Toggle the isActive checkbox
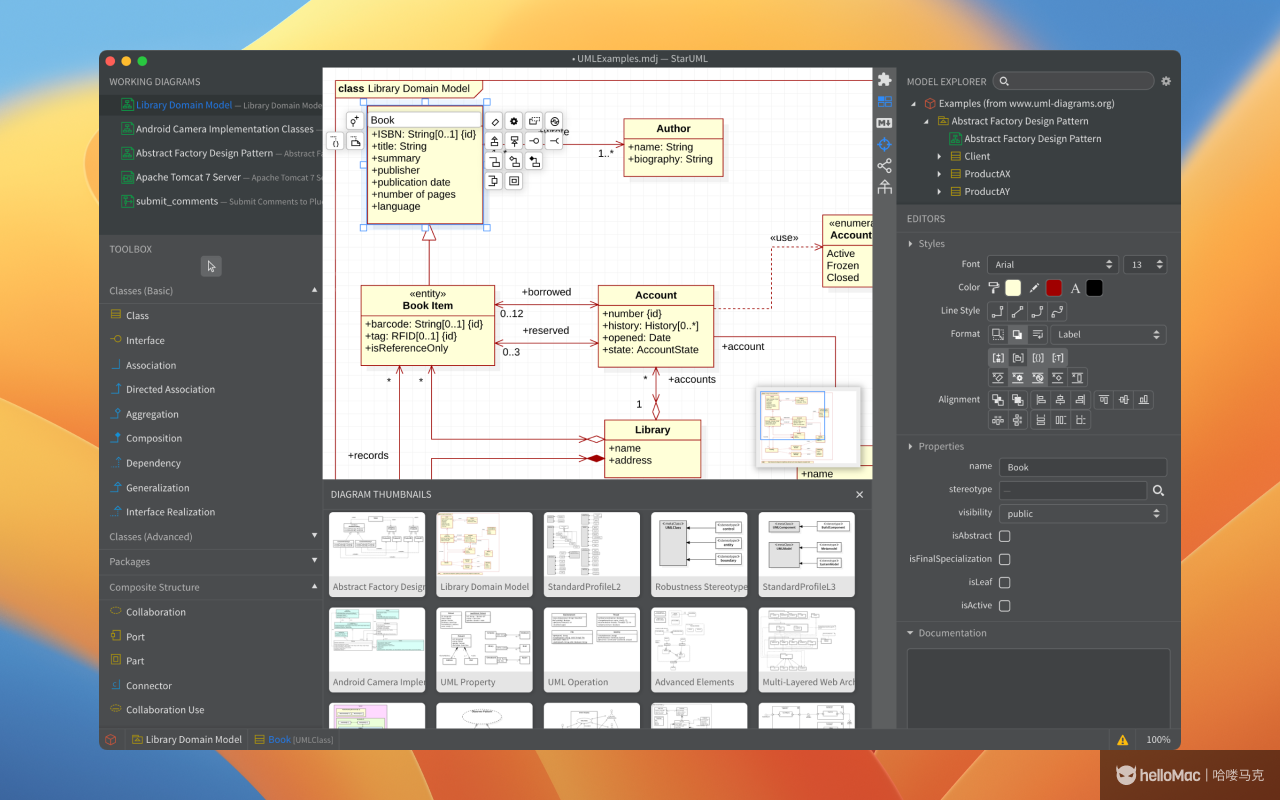This screenshot has height=800, width=1280. click(1004, 605)
